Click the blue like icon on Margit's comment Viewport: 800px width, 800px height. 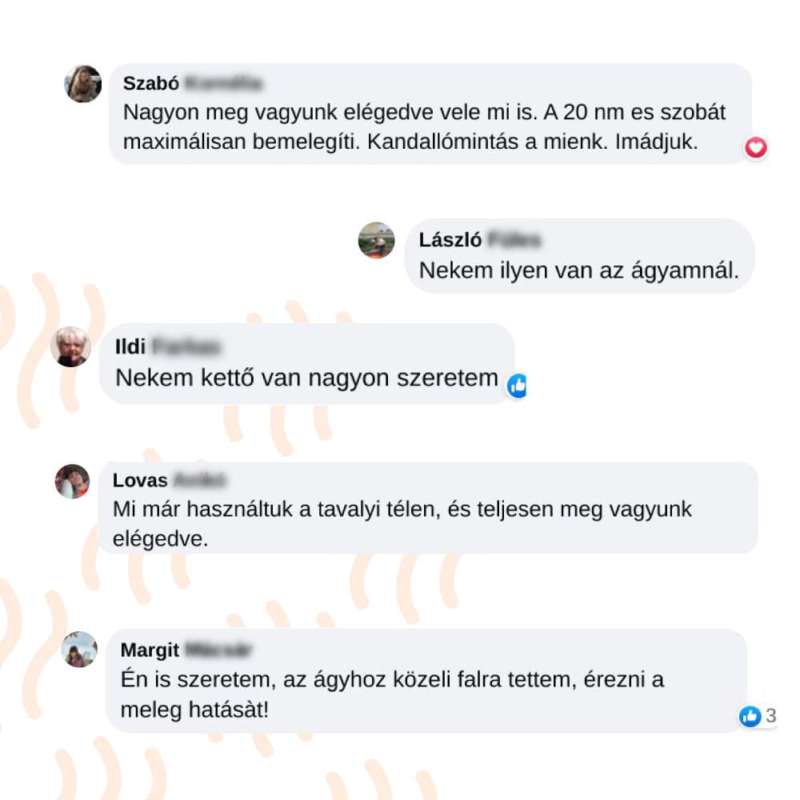(x=749, y=716)
